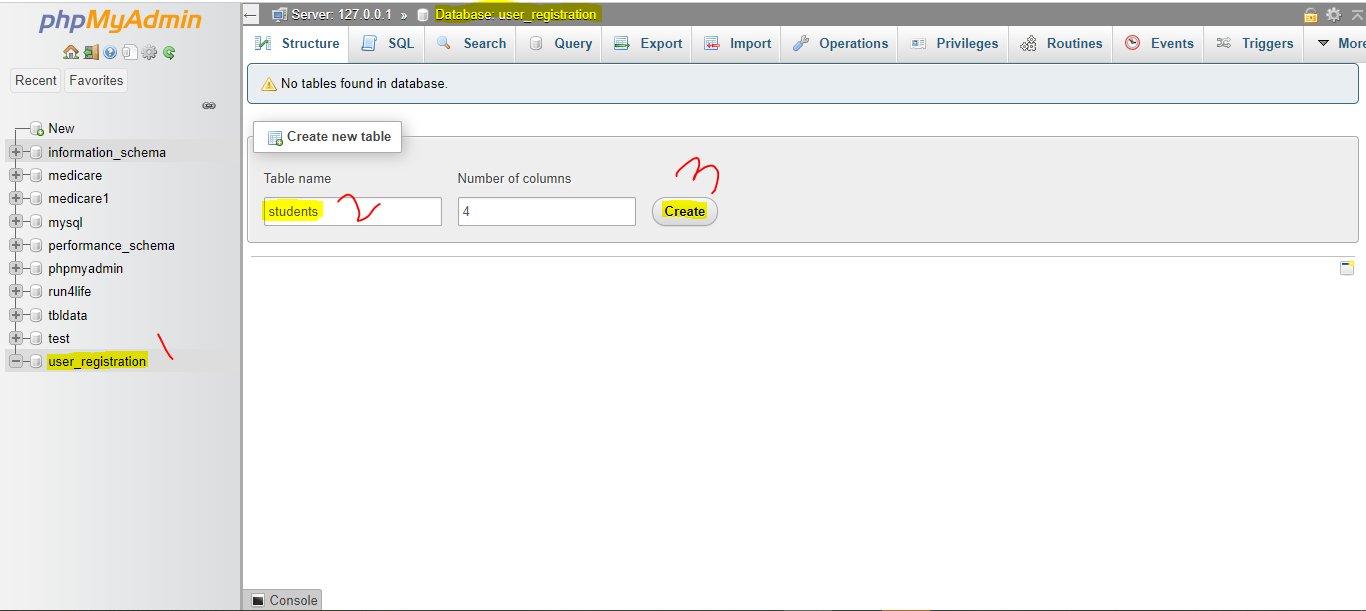This screenshot has height=611, width=1366.
Task: Click the padlock icon in top bar
Action: tap(1310, 14)
